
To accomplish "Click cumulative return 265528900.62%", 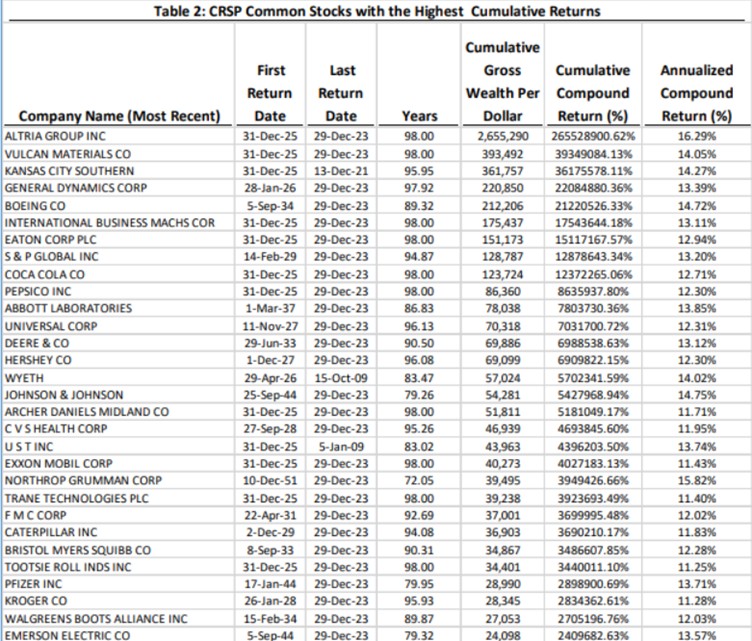I will pos(593,136).
